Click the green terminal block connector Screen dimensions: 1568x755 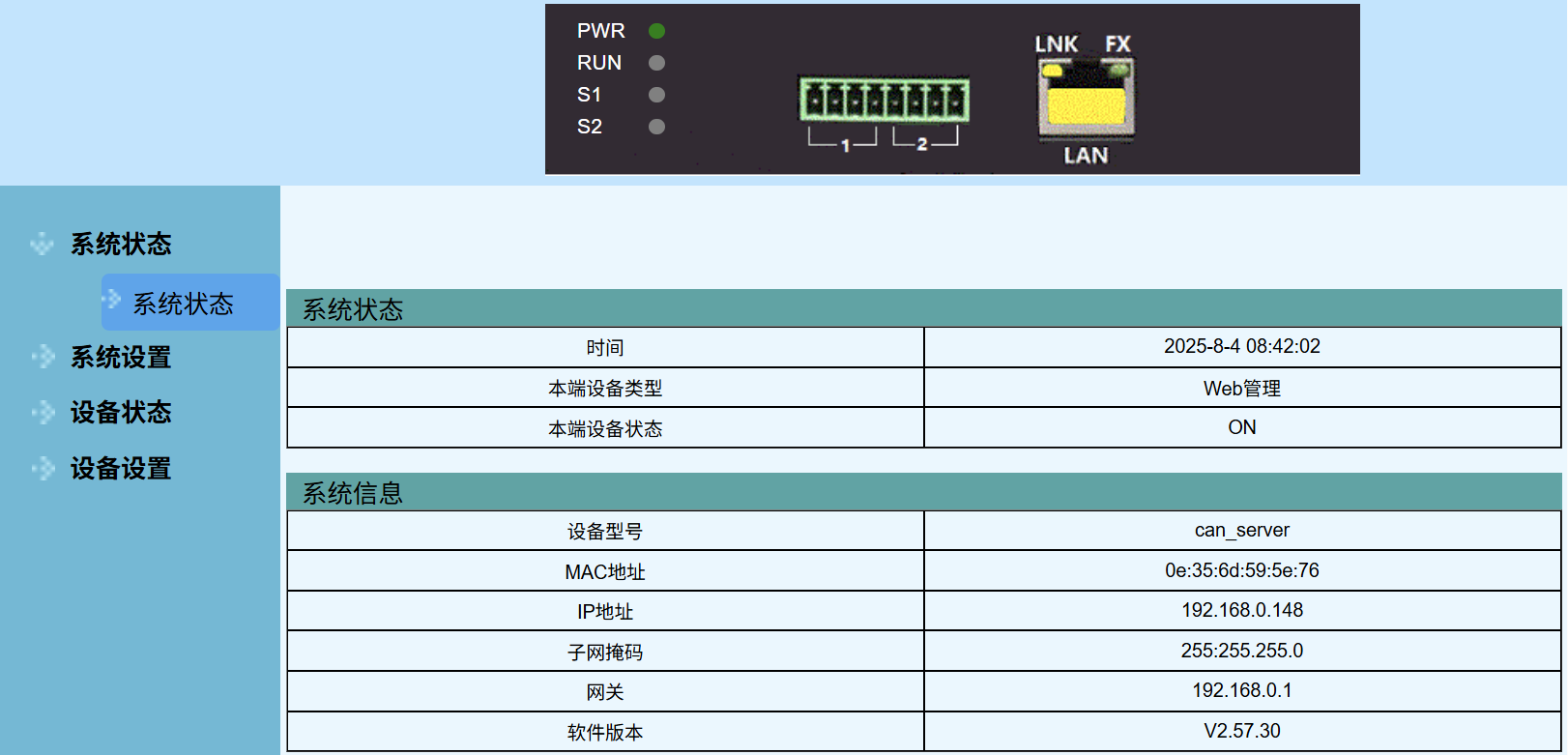[884, 100]
